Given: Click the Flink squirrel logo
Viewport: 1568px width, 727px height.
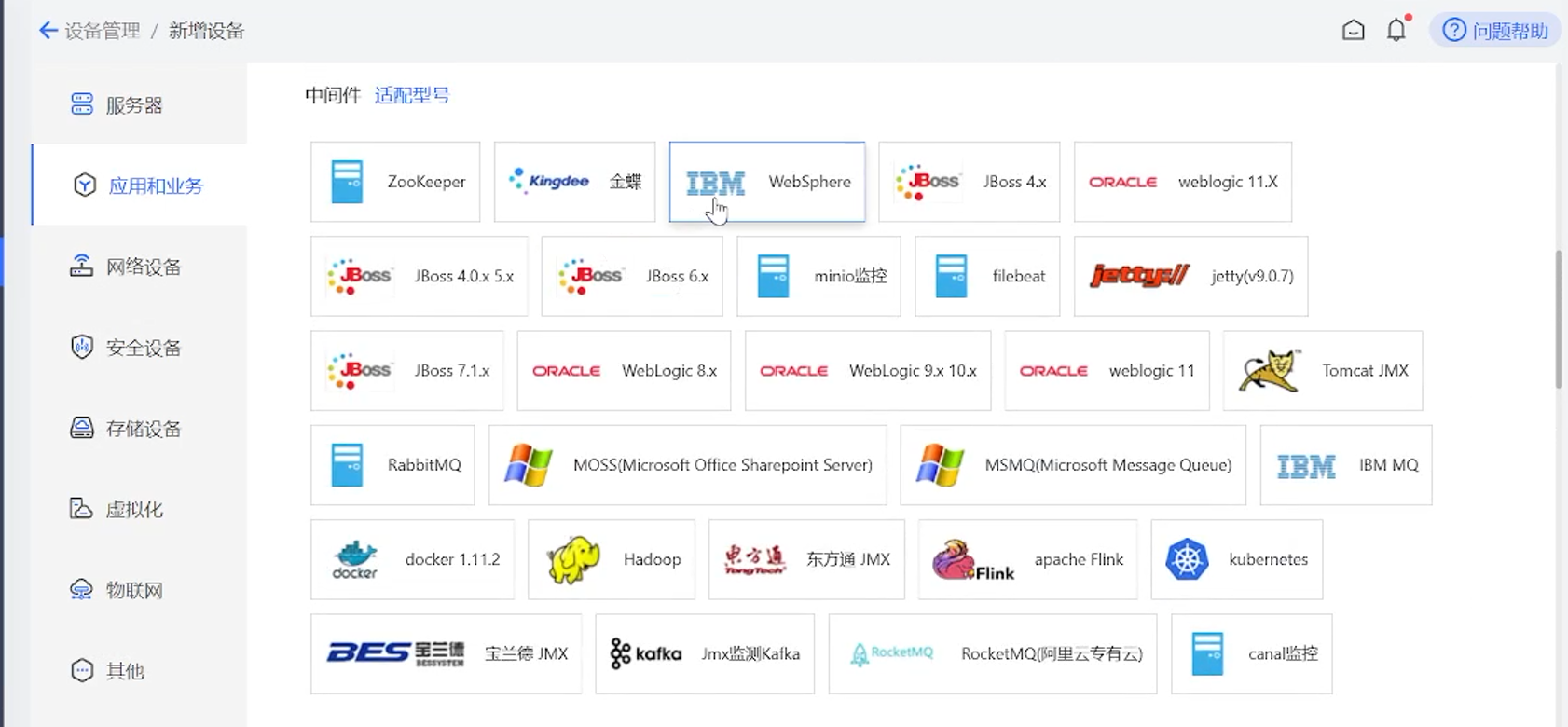Looking at the screenshot, I should point(971,559).
